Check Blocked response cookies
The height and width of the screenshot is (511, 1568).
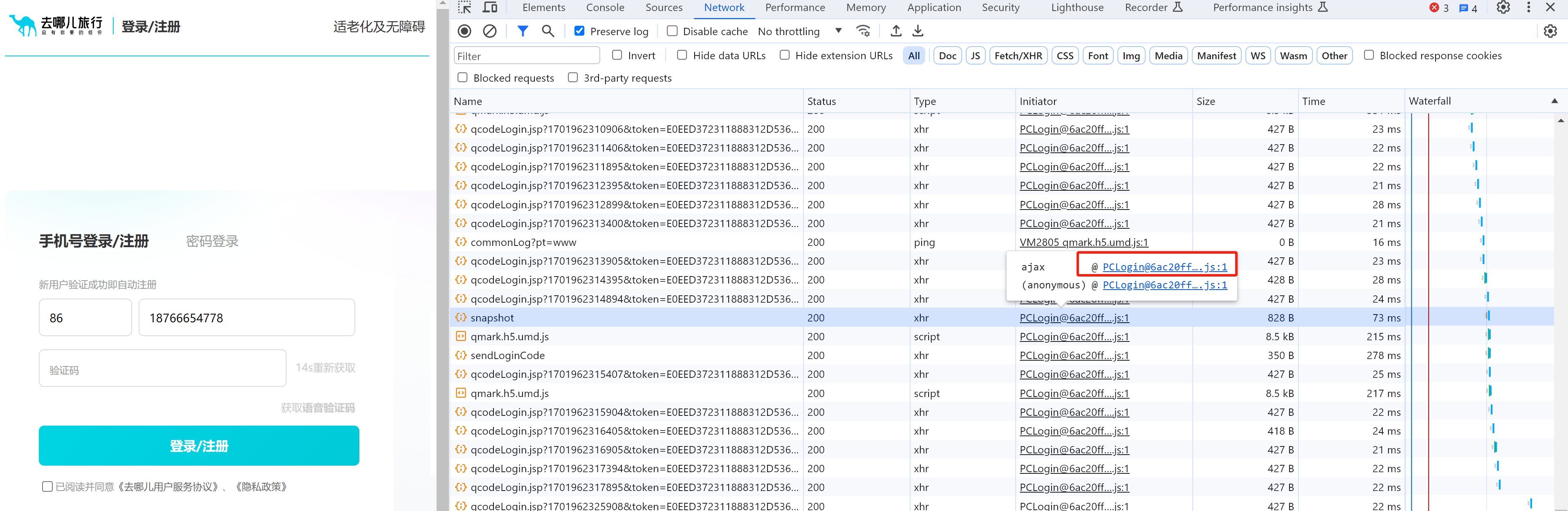click(1368, 56)
